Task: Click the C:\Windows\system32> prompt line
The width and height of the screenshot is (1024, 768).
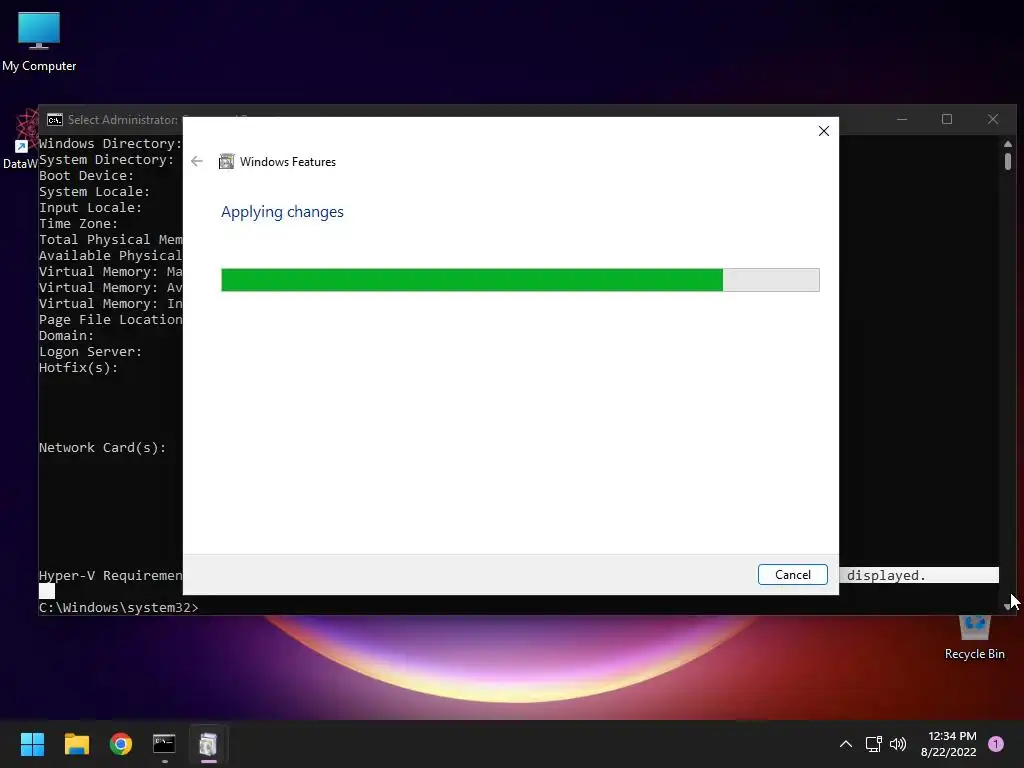Action: [118, 607]
